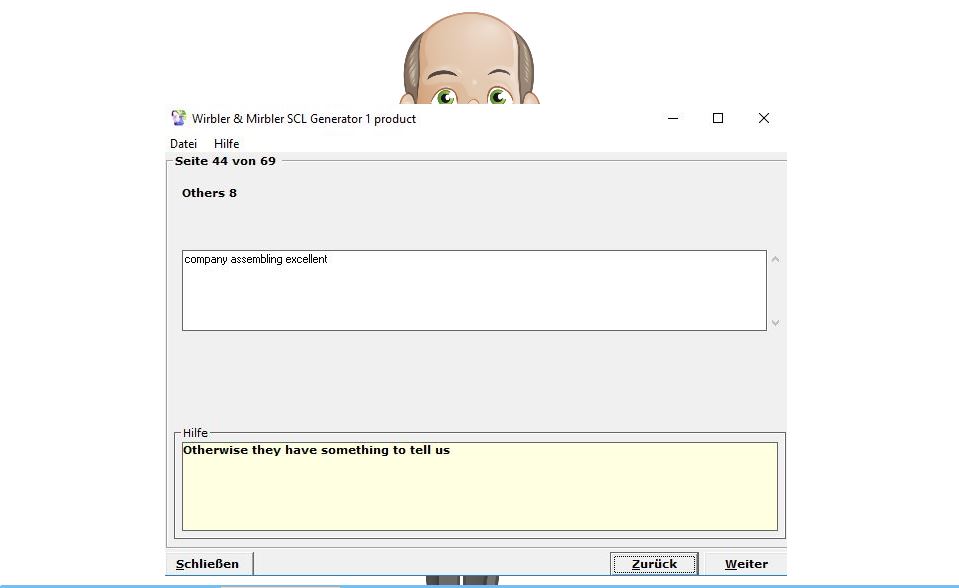Click the cartoon character's left green eye

tap(446, 97)
